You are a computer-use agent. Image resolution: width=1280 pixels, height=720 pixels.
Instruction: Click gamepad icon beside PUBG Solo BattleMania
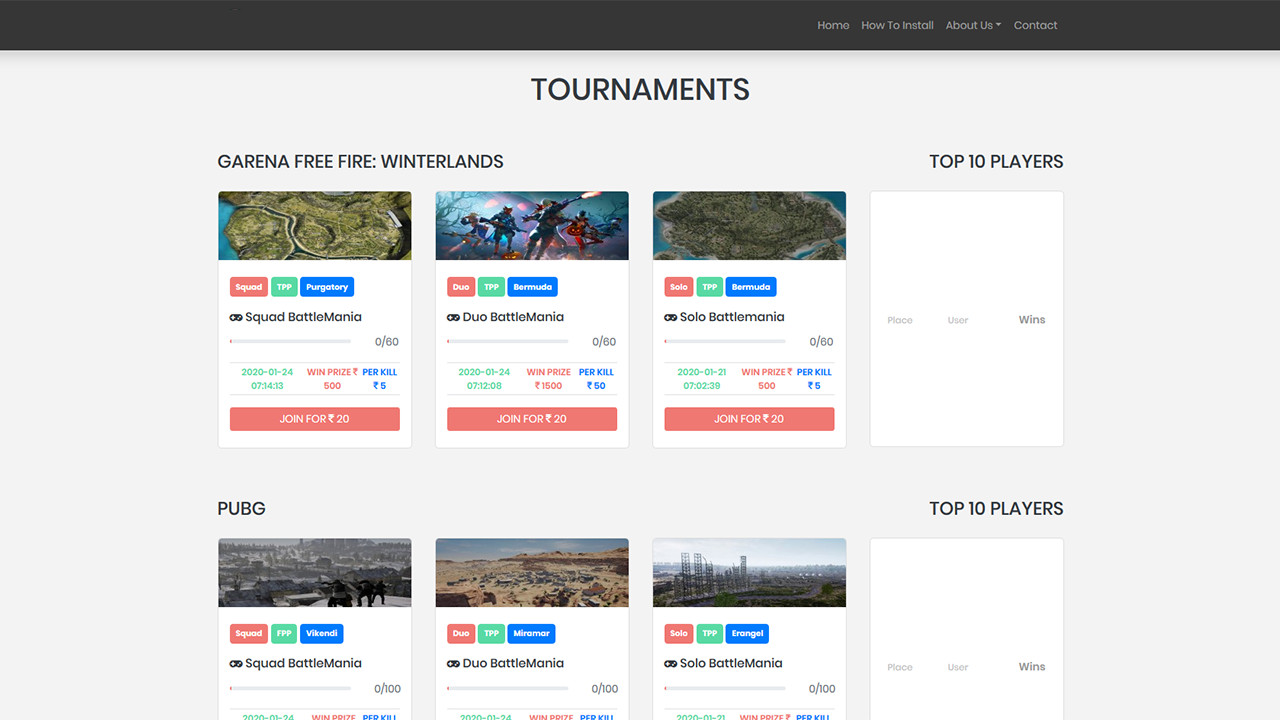(x=671, y=664)
